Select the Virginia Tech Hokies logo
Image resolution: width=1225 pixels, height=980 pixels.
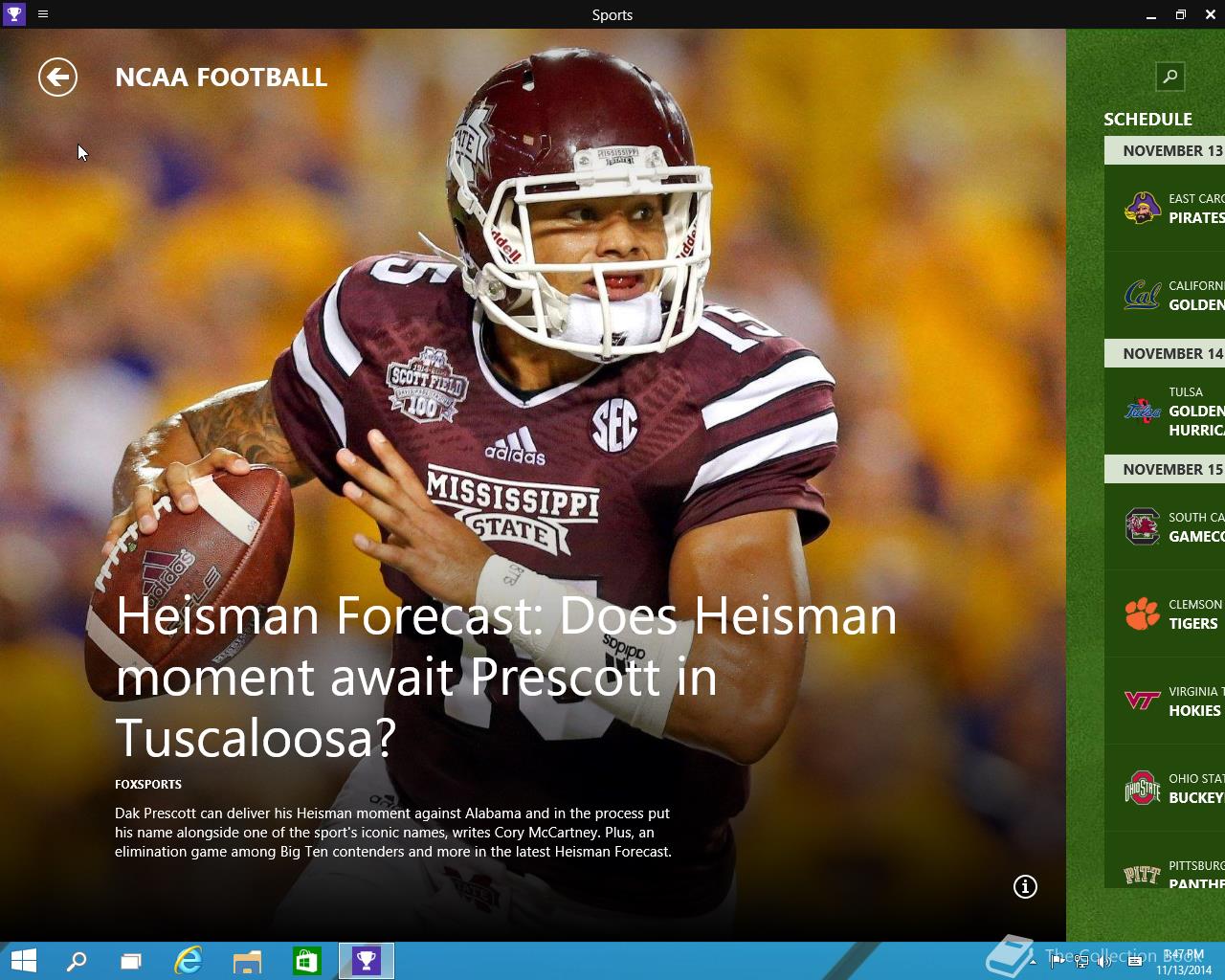[1142, 701]
